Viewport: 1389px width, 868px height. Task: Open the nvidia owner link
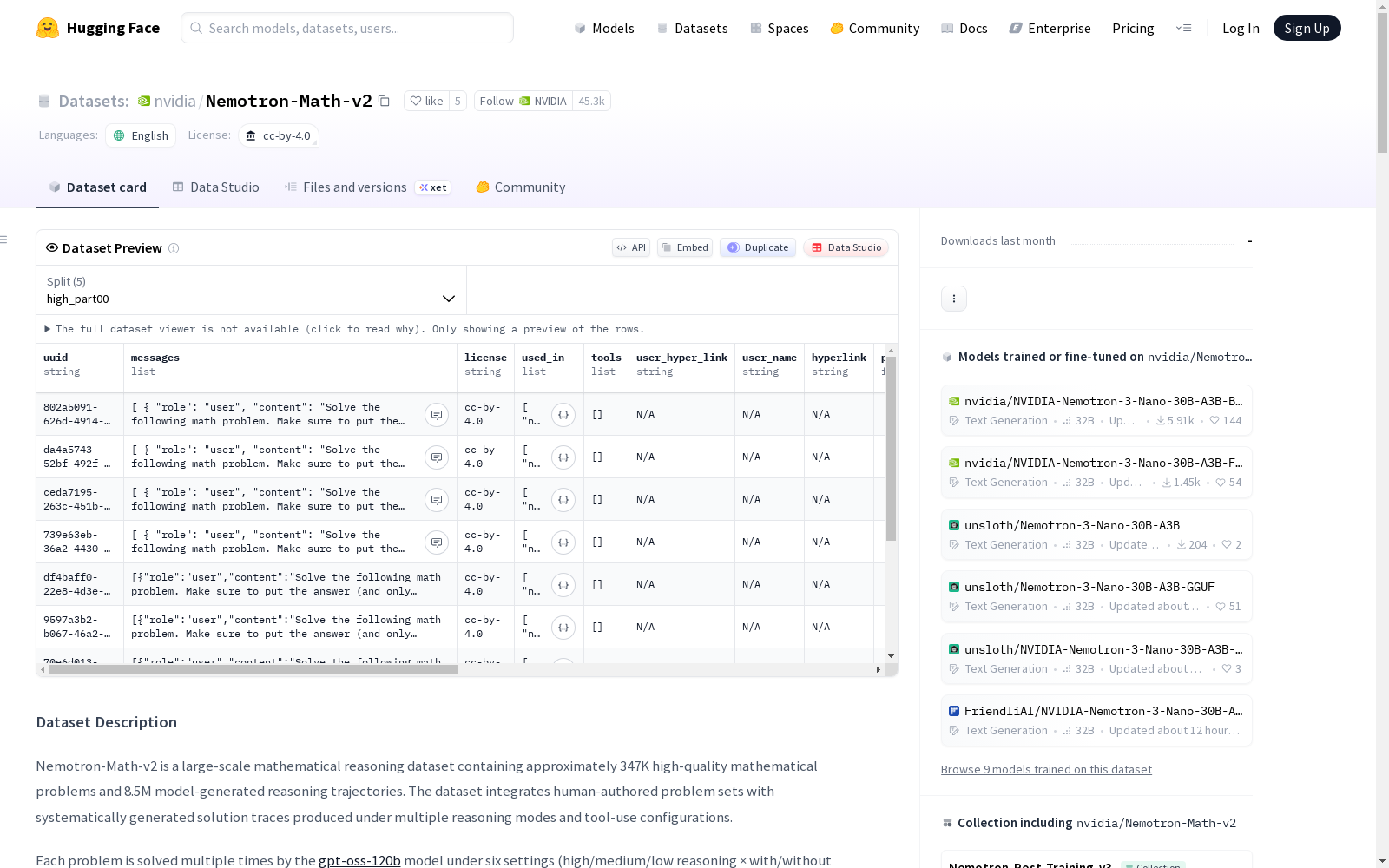175,101
